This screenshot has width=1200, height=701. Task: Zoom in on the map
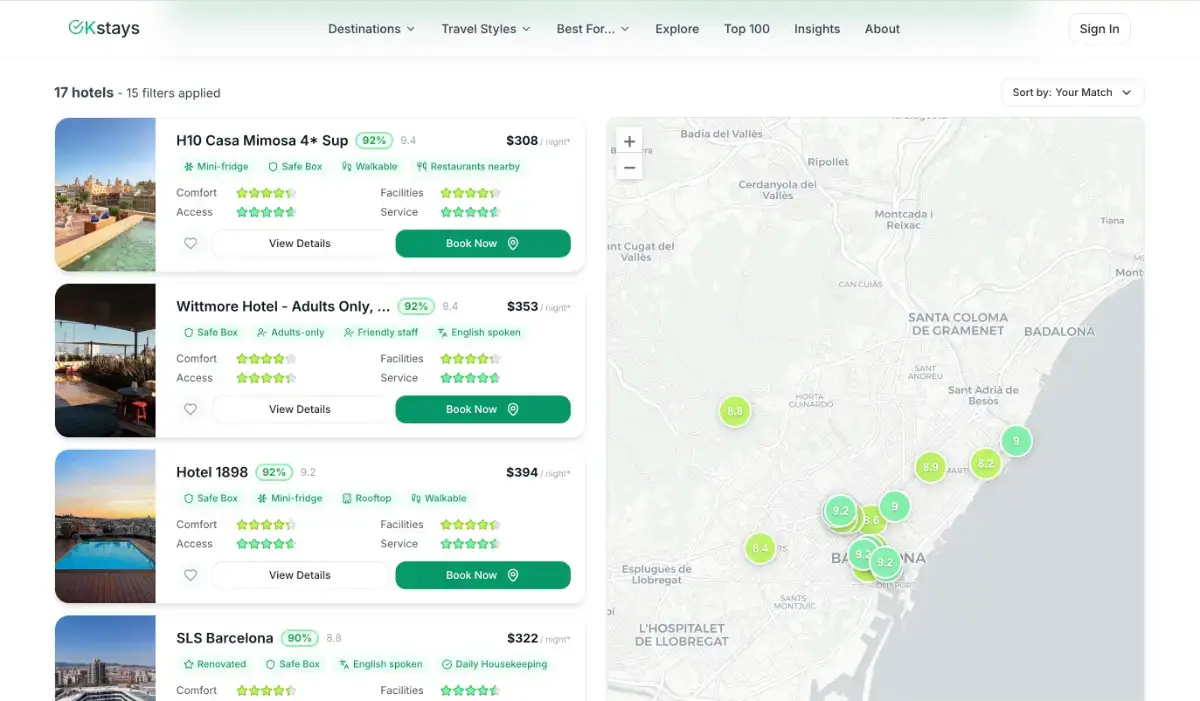[629, 141]
